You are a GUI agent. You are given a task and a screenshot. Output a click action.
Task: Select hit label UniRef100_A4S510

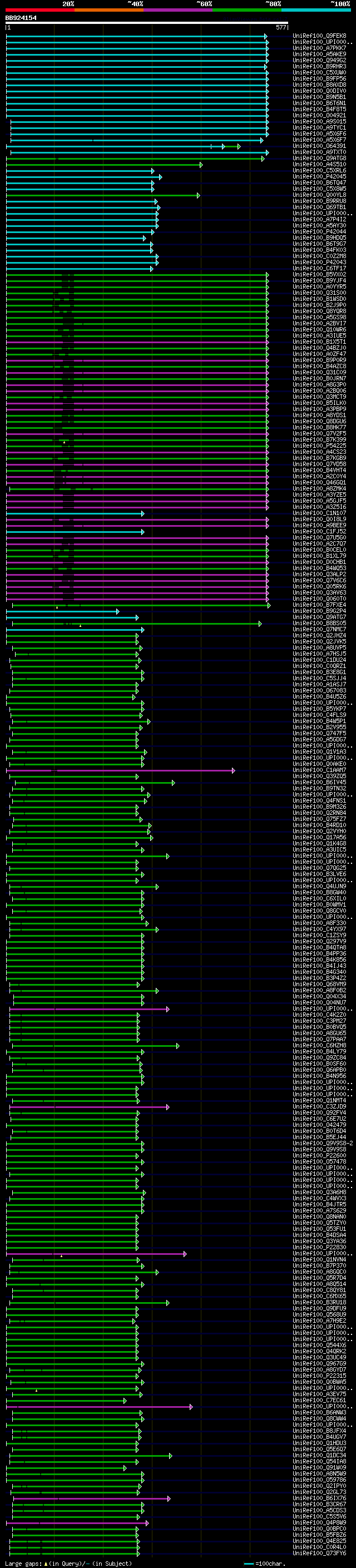coord(319,164)
